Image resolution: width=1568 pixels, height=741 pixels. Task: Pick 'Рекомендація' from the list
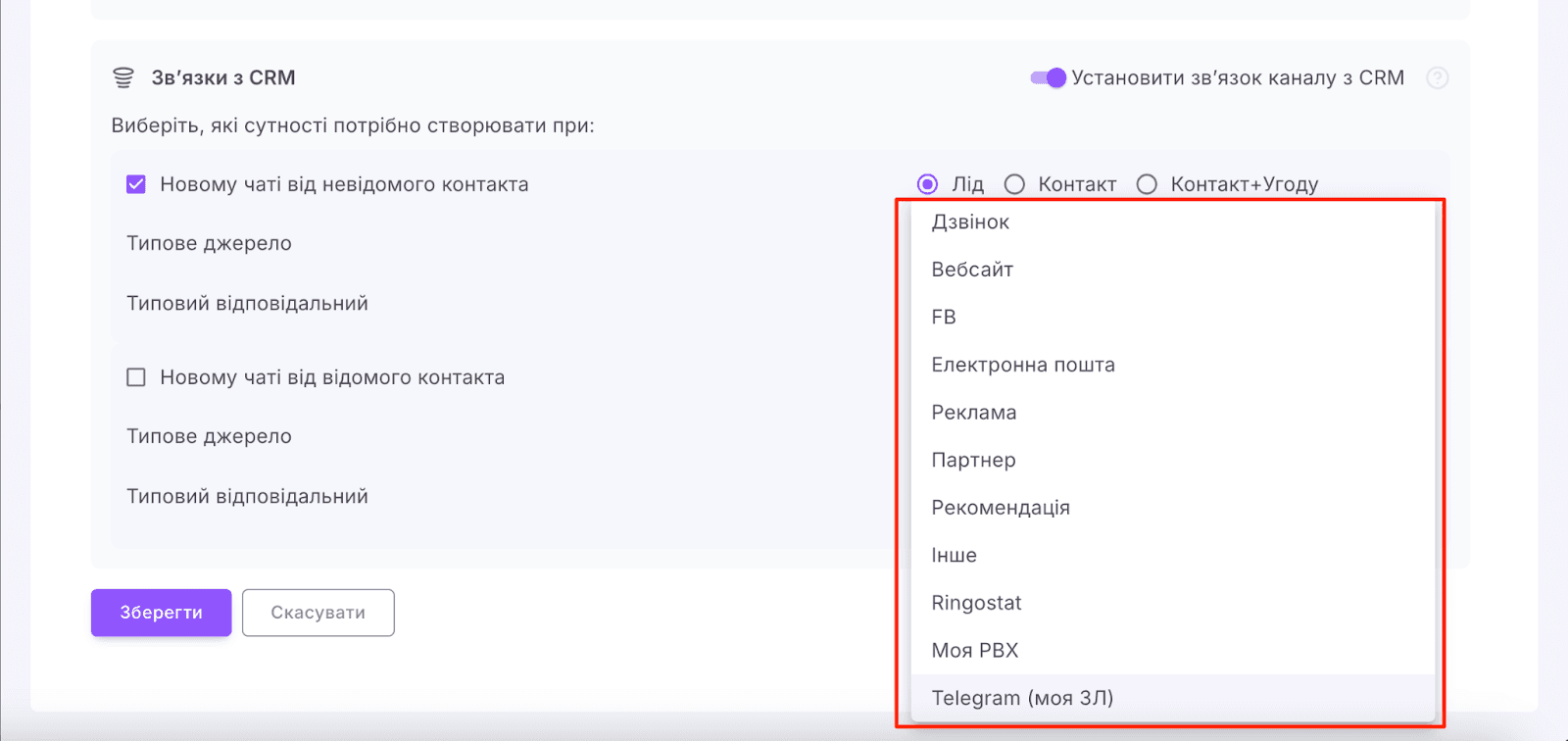coord(1001,507)
